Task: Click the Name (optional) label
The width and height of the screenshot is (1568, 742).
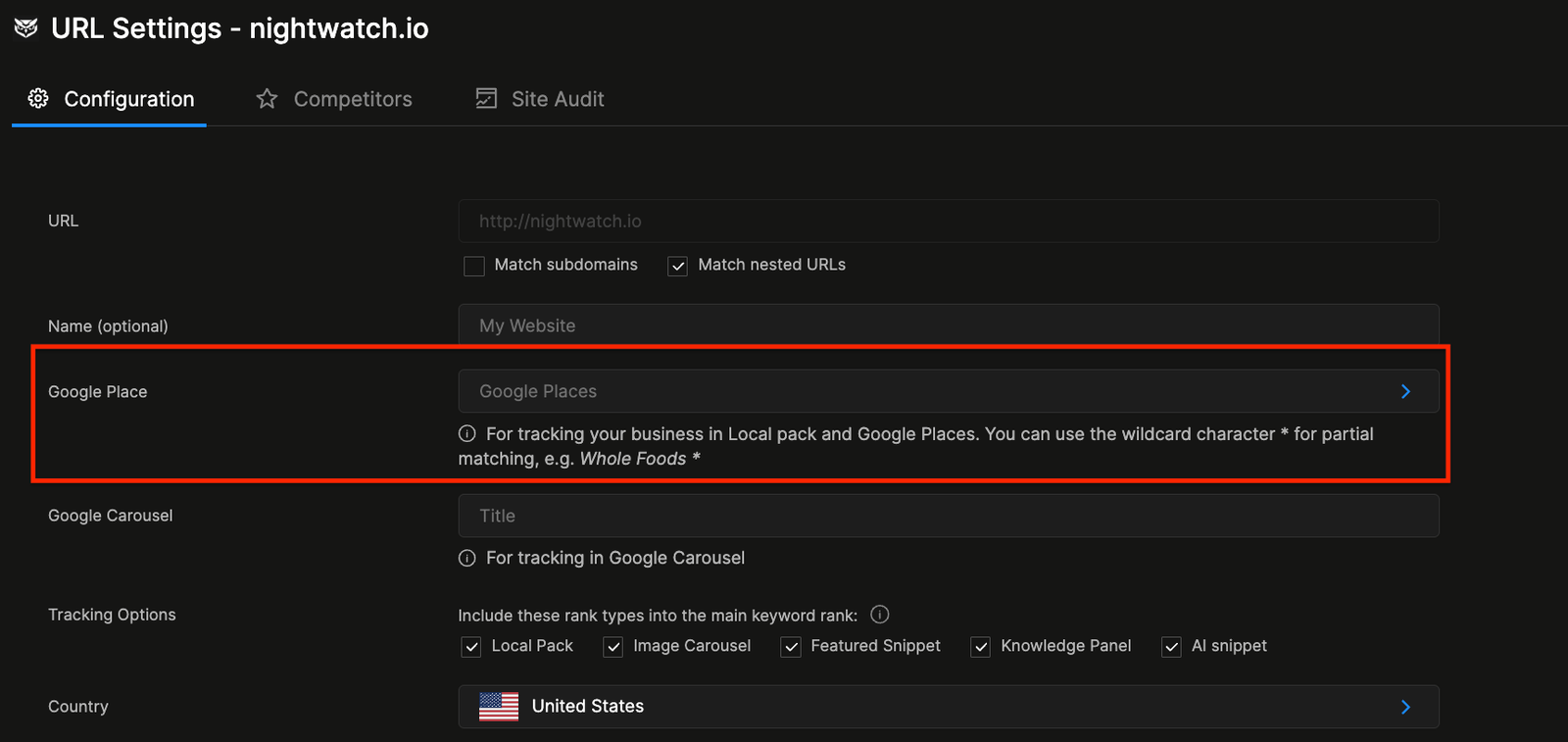Action: click(x=108, y=326)
